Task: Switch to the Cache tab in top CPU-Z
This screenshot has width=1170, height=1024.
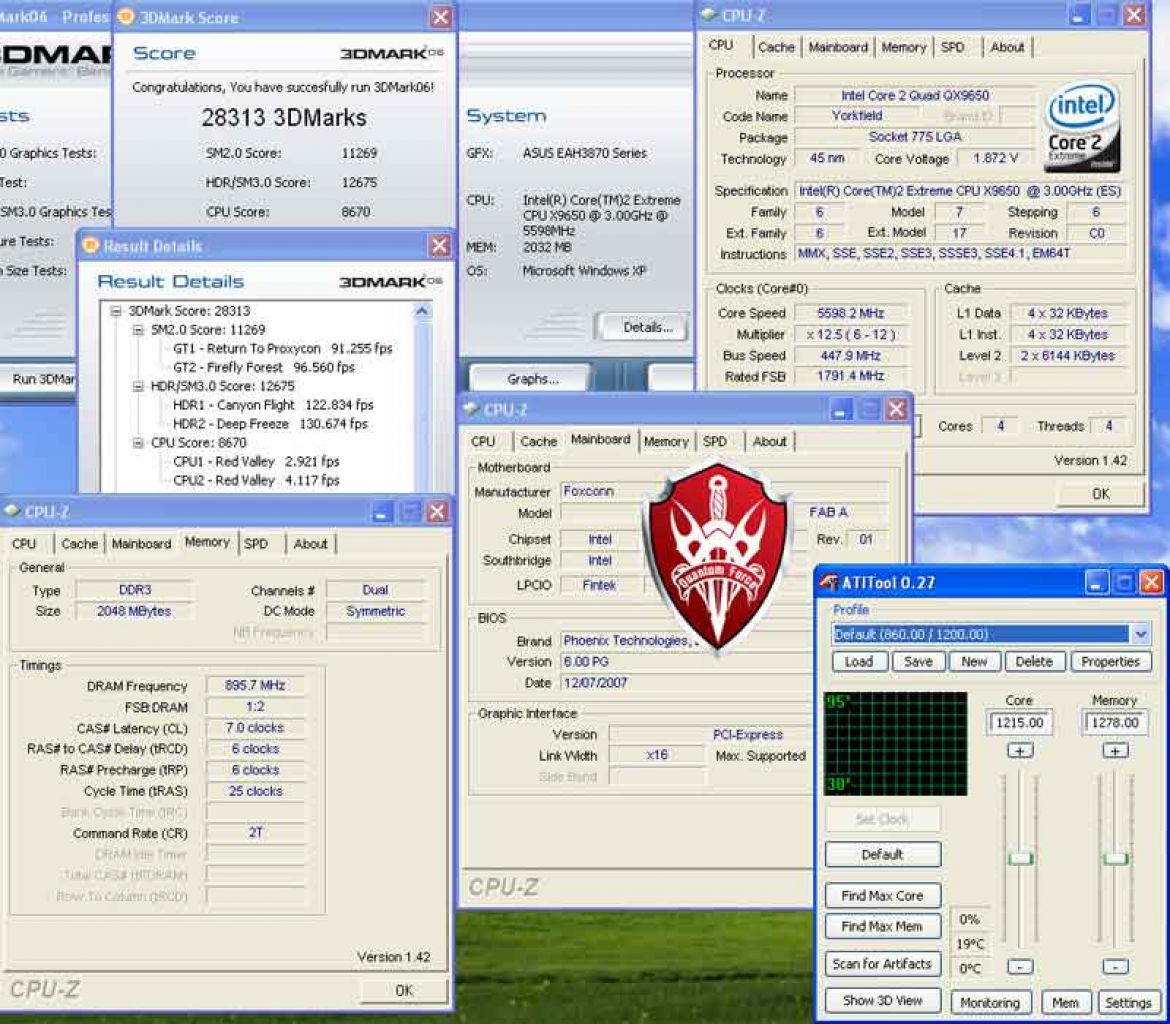Action: pos(776,47)
